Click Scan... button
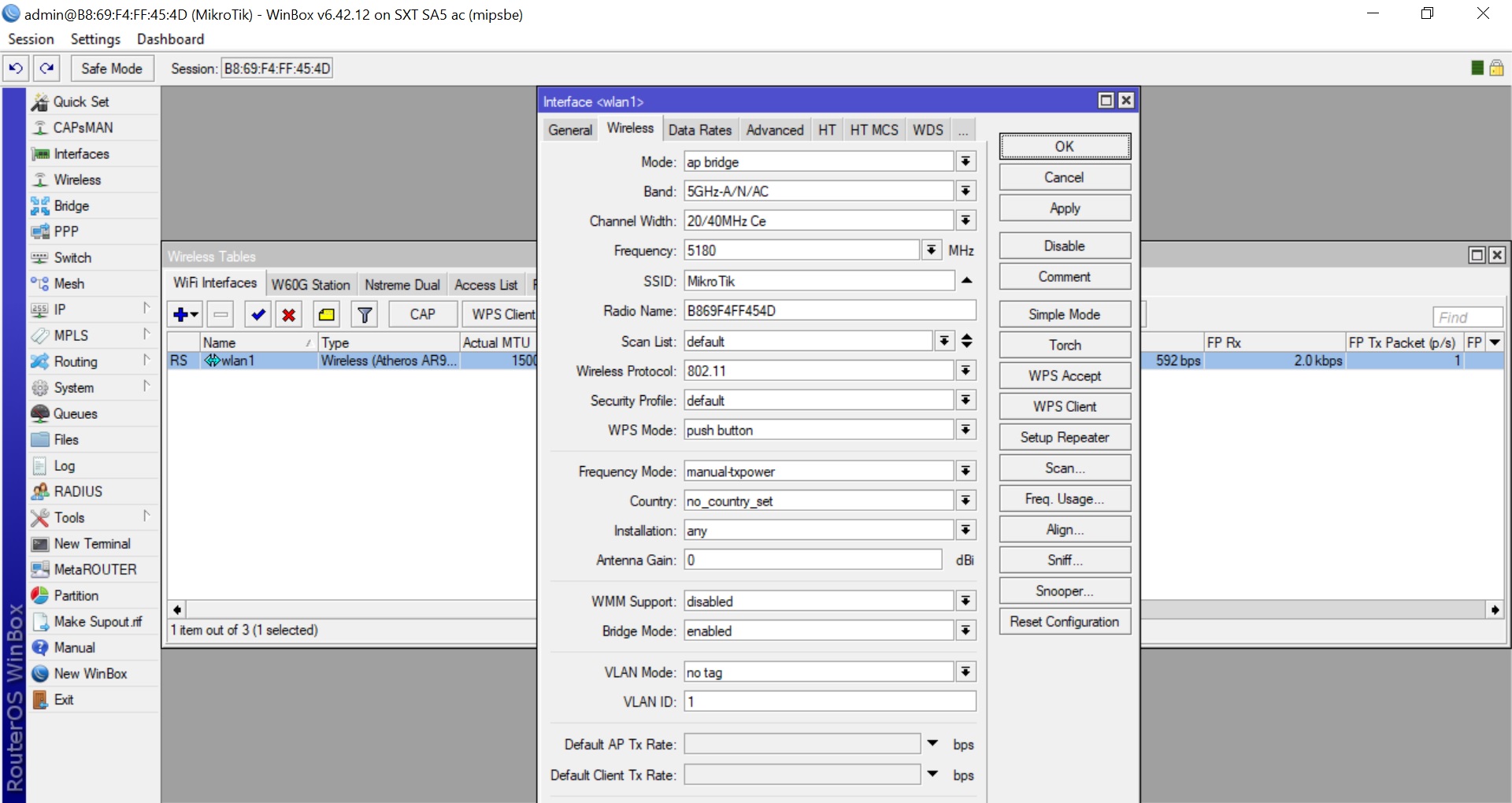 pos(1065,468)
